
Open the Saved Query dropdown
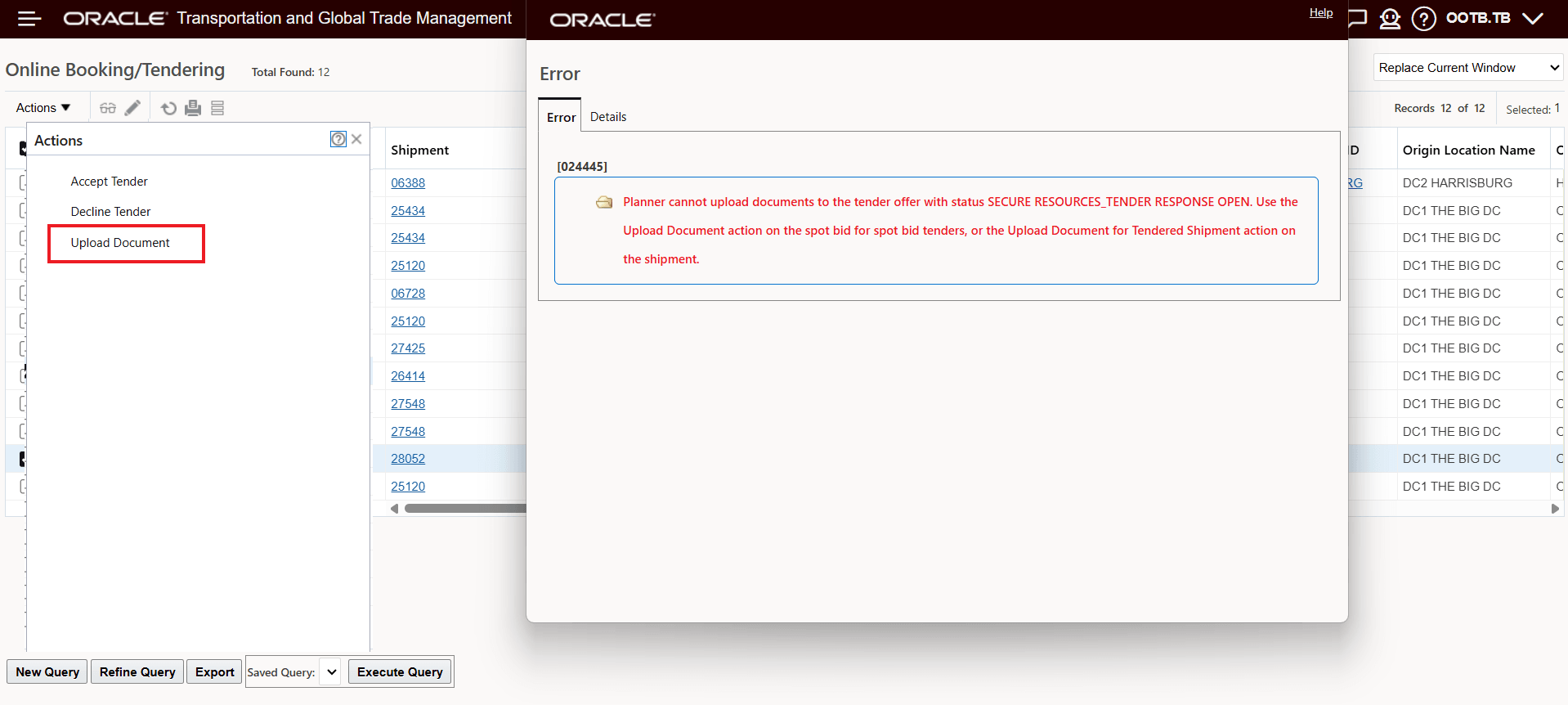coord(331,672)
